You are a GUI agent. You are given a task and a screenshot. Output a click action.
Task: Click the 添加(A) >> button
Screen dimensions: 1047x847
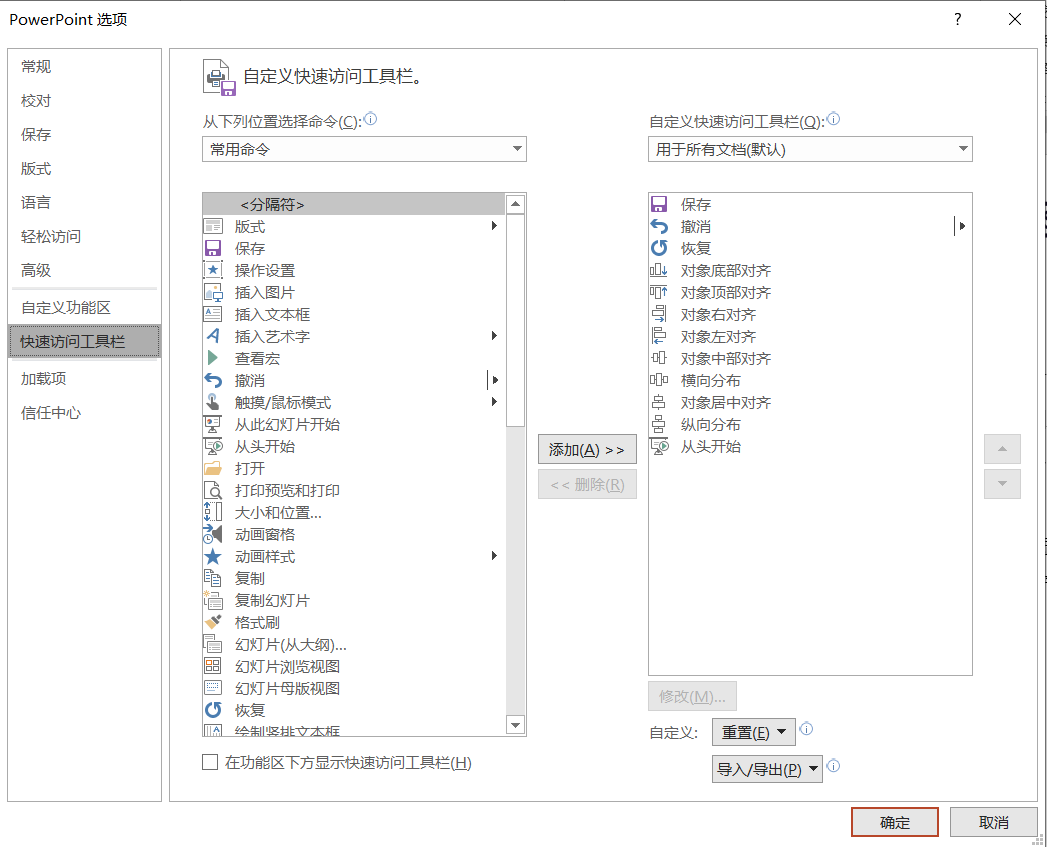tap(588, 450)
